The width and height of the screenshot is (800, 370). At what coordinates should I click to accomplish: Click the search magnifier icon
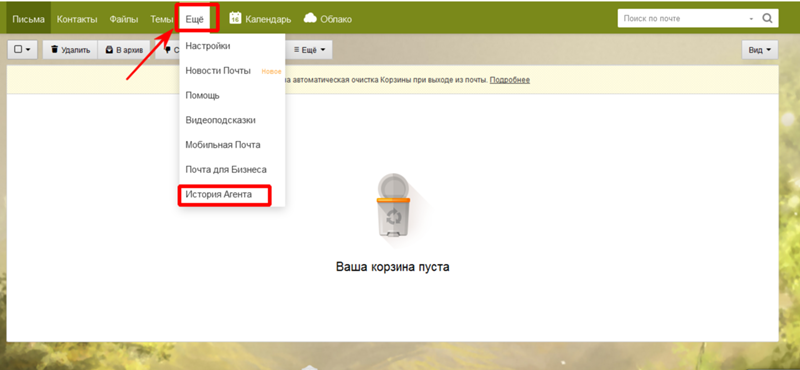(767, 19)
